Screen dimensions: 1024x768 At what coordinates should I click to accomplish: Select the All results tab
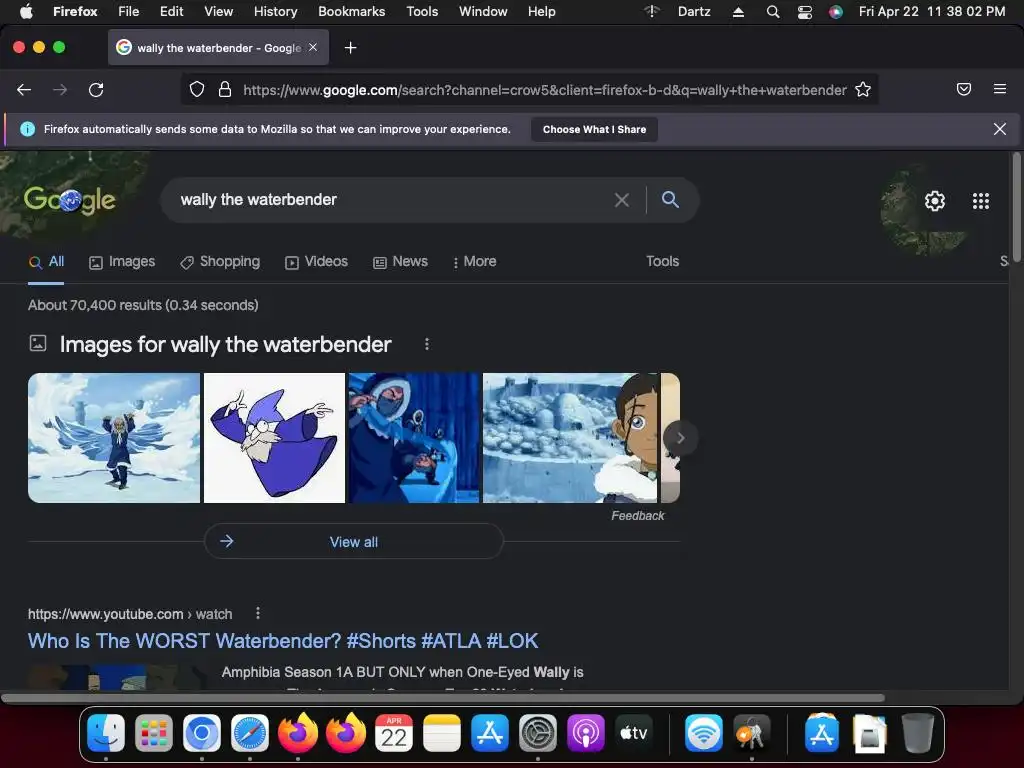point(46,262)
